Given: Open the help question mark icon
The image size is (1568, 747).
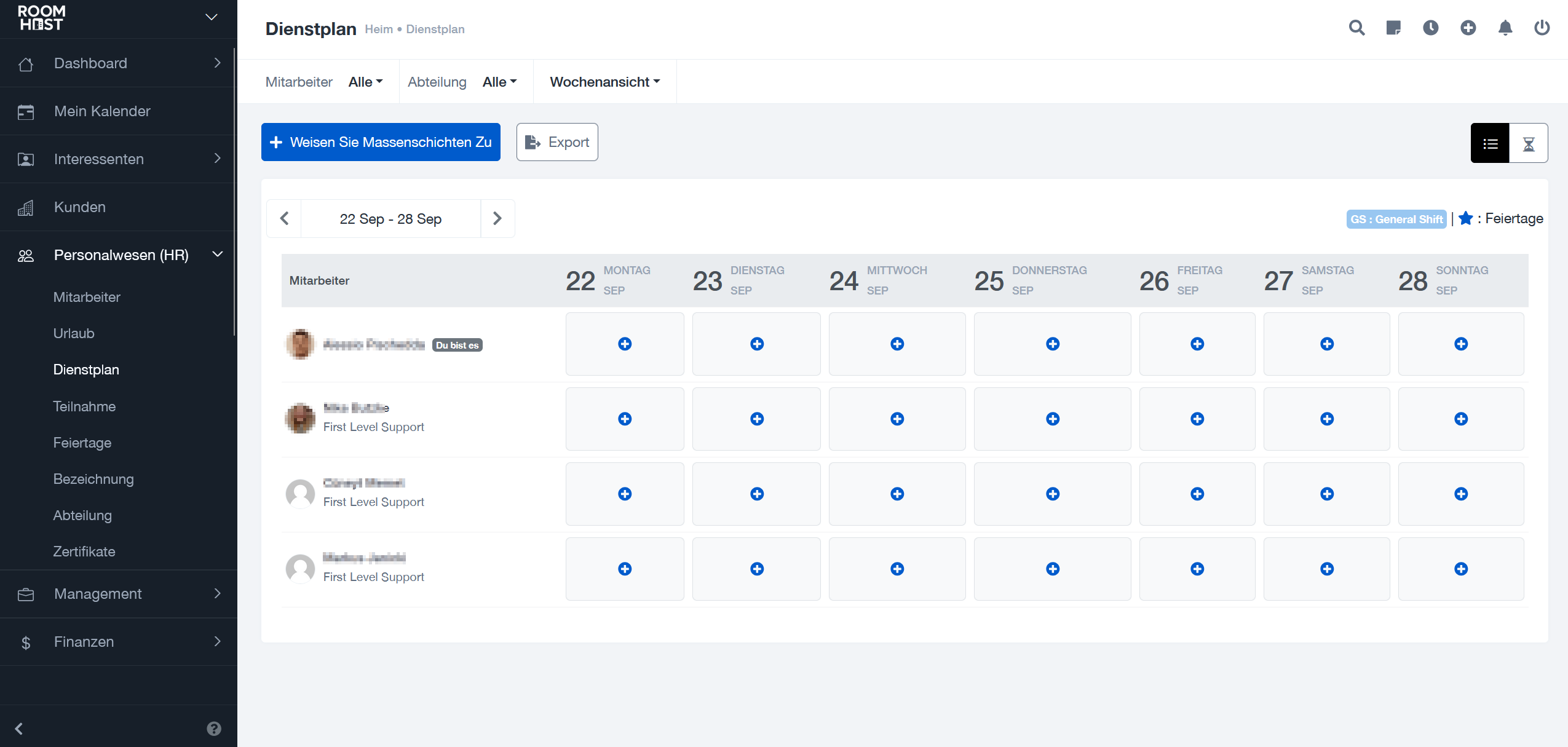Looking at the screenshot, I should pyautogui.click(x=214, y=729).
